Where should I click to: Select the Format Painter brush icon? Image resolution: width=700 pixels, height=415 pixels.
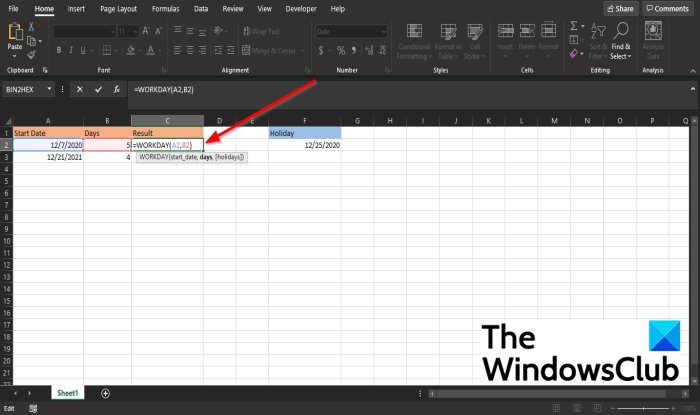click(31, 55)
